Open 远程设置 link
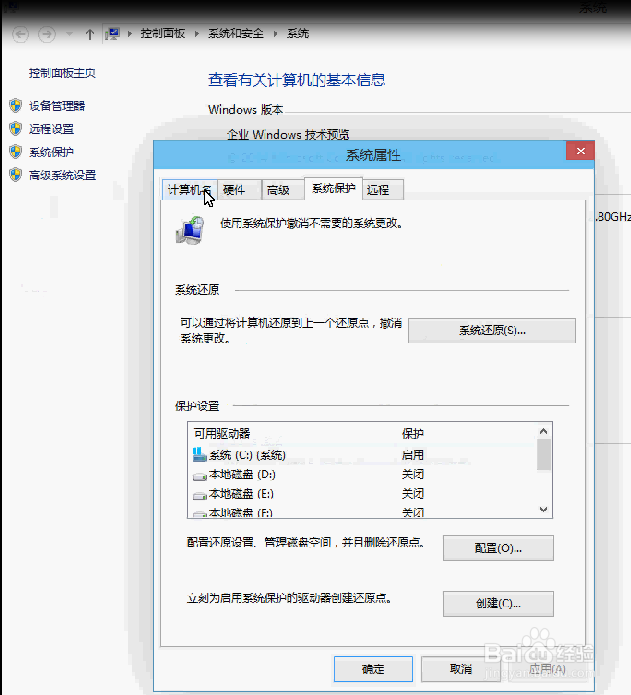This screenshot has width=631, height=695. pyautogui.click(x=51, y=129)
